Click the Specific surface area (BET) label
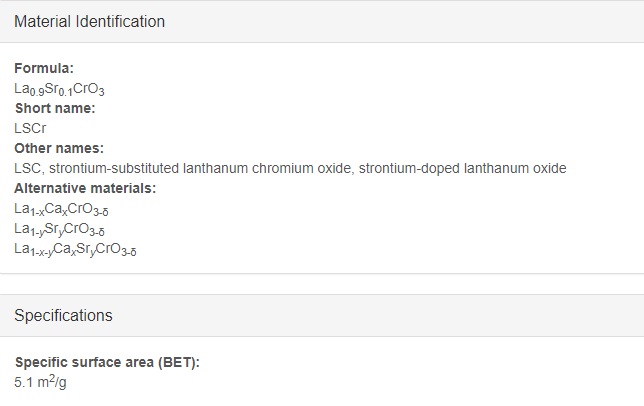 [107, 362]
